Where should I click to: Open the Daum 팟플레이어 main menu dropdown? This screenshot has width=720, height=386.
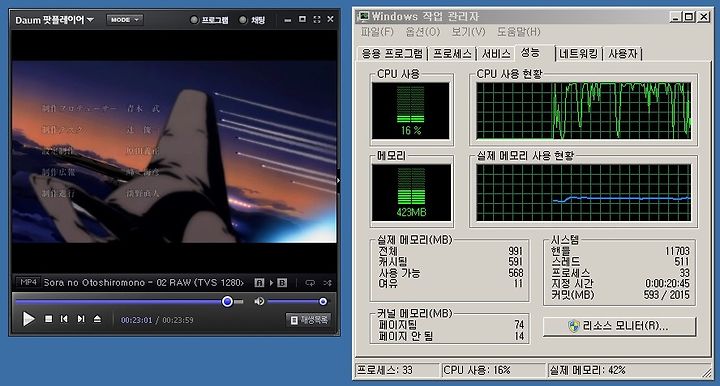point(54,20)
